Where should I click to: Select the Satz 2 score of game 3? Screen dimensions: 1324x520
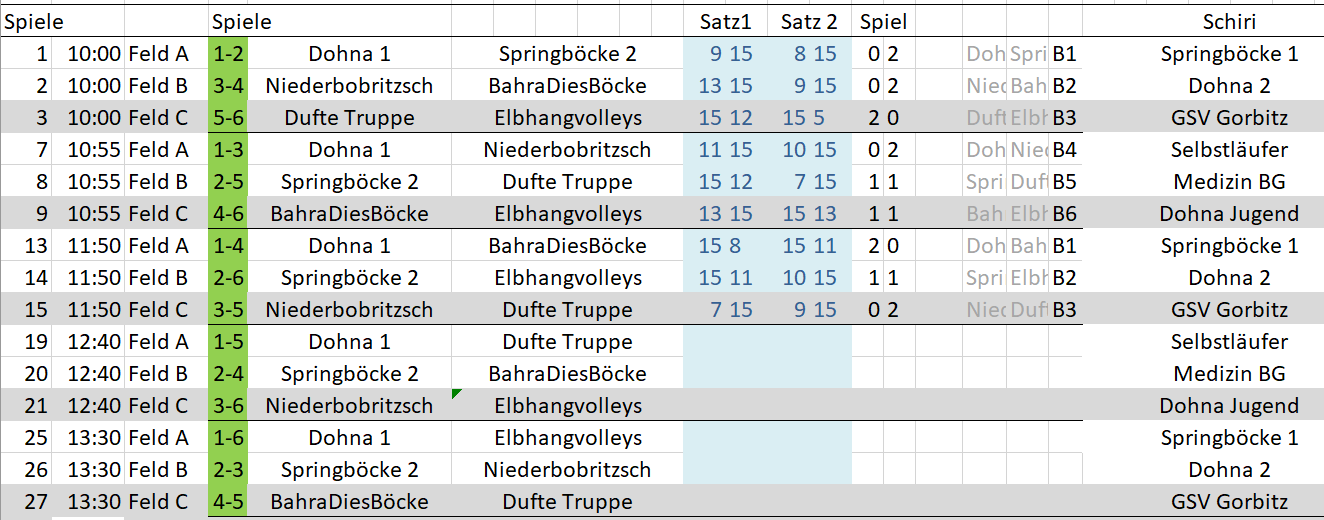click(x=809, y=118)
